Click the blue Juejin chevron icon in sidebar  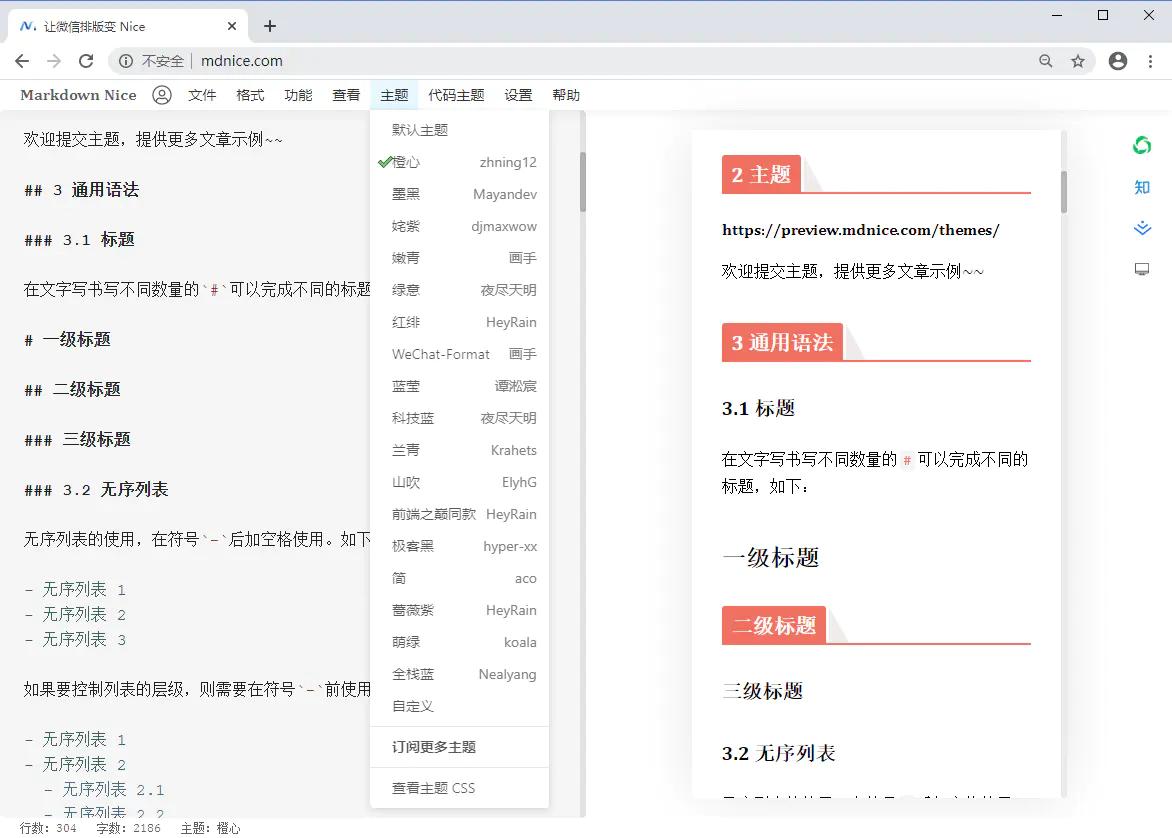1141,227
